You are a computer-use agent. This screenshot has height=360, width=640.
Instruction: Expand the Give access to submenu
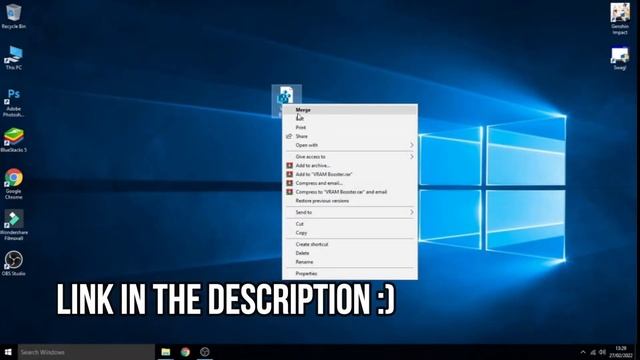click(x=350, y=157)
